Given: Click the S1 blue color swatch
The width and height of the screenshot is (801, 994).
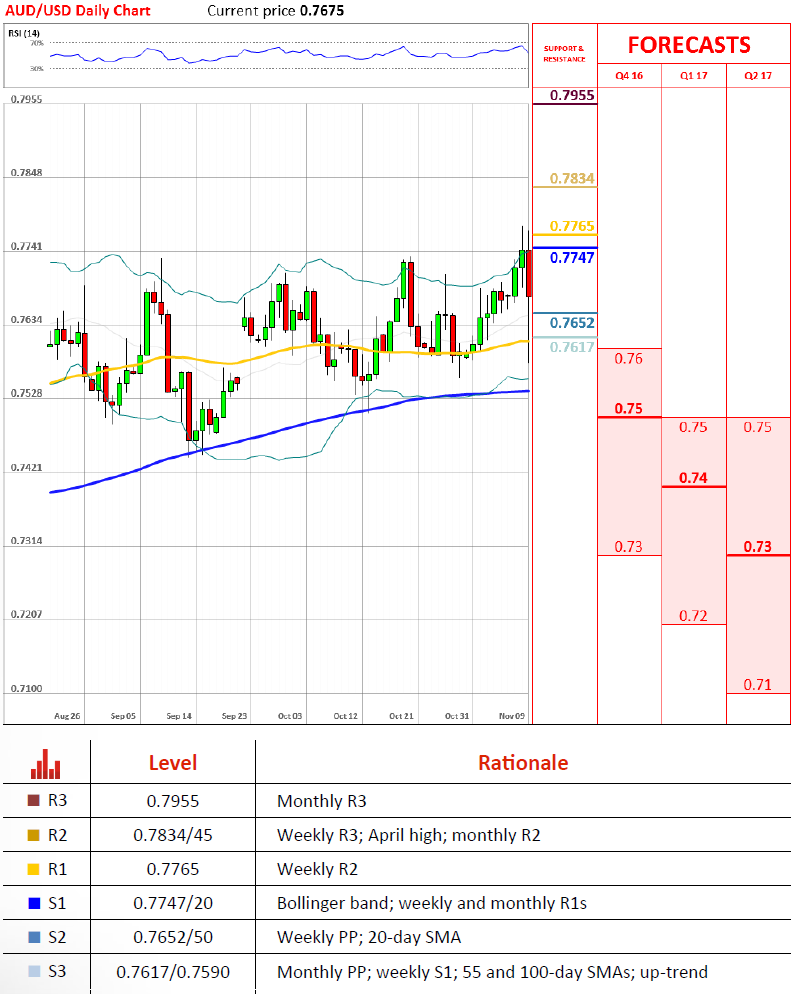Looking at the screenshot, I should 34,903.
